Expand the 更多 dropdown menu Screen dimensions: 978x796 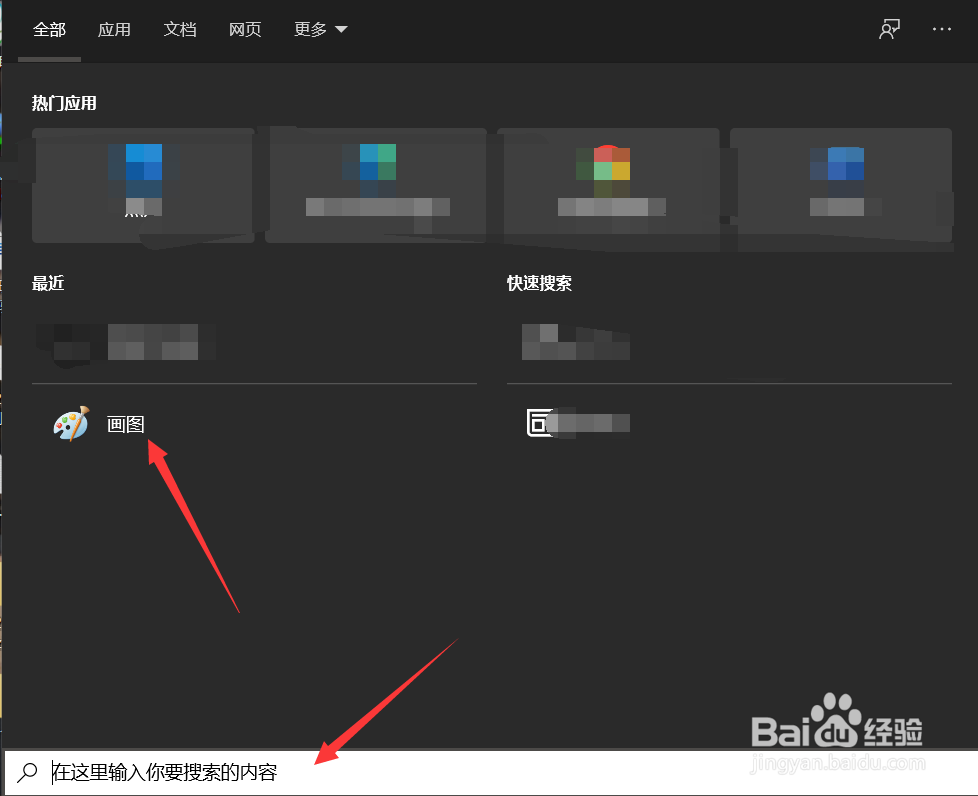tap(321, 29)
